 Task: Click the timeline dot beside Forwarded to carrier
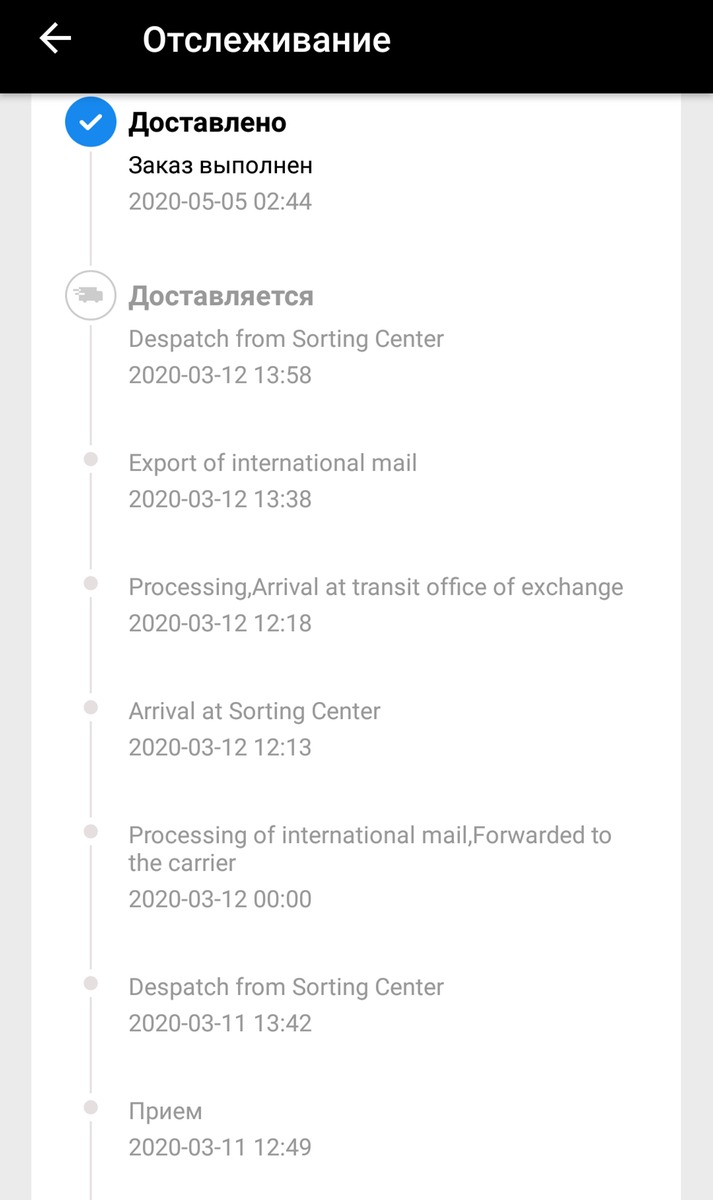[91, 831]
